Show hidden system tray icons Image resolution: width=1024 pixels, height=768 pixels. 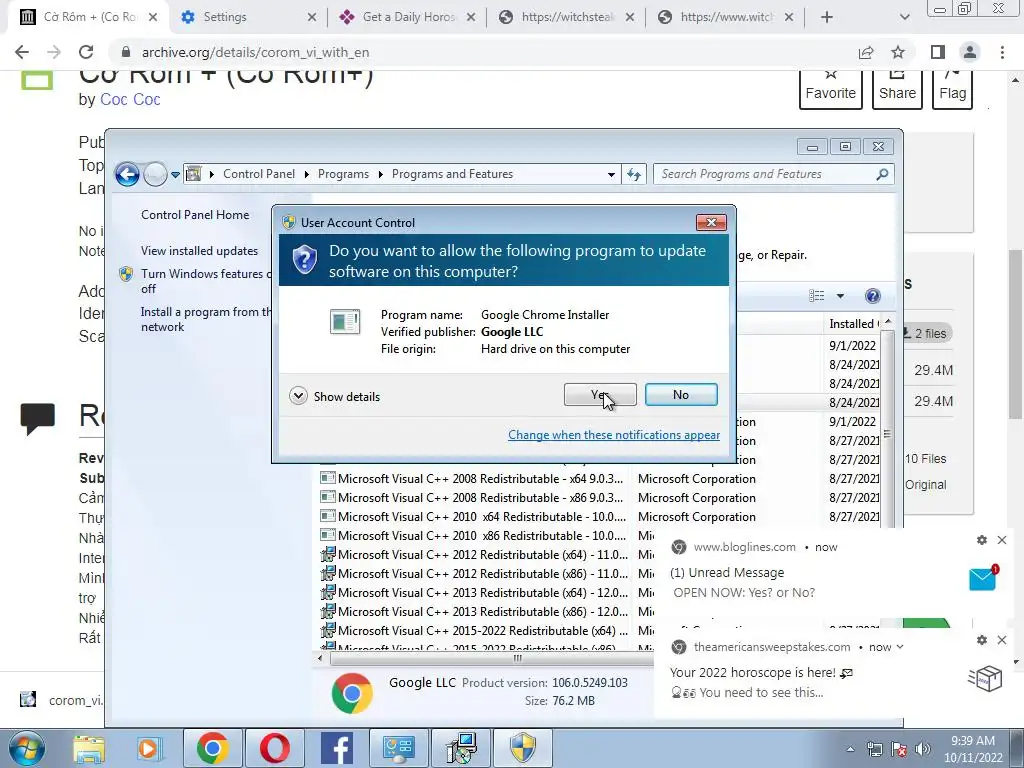pyautogui.click(x=850, y=749)
